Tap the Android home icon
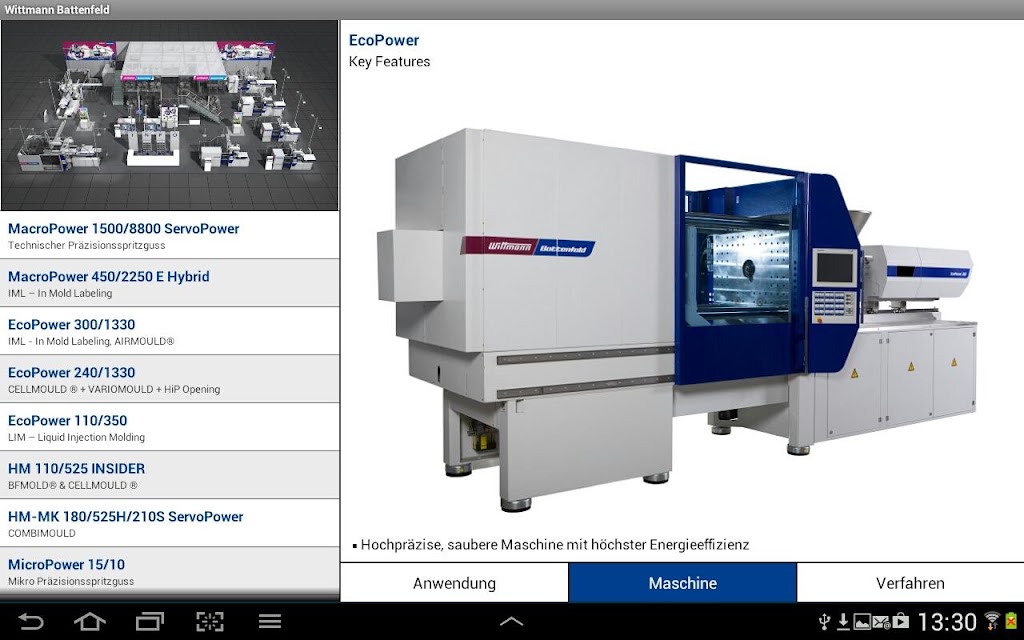This screenshot has width=1024, height=640. point(89,621)
